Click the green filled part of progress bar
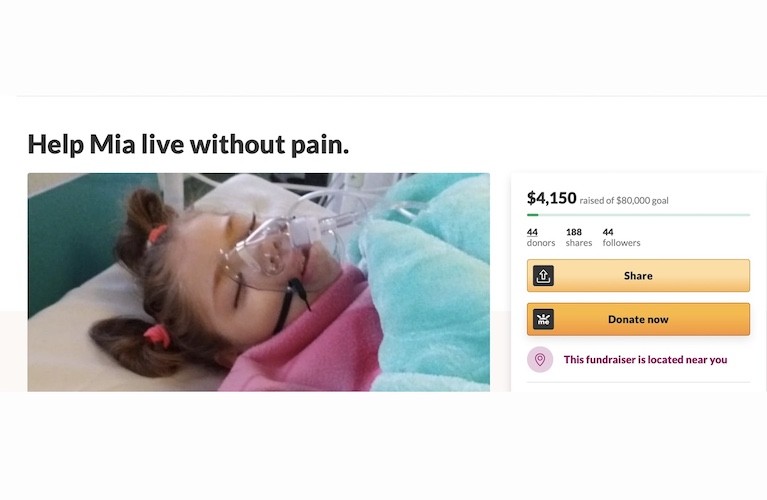This screenshot has width=767, height=500. (532, 215)
